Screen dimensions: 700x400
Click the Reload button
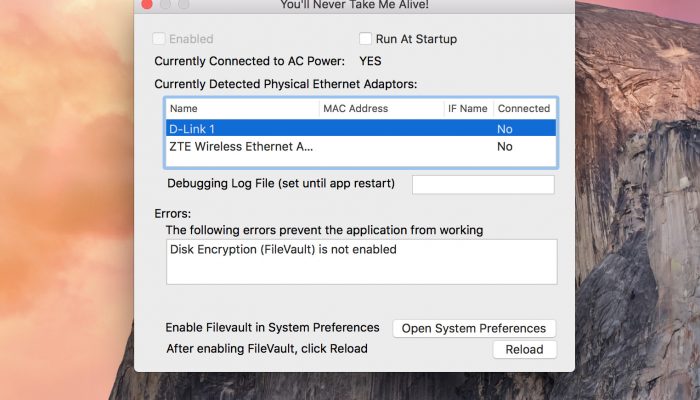click(x=525, y=349)
